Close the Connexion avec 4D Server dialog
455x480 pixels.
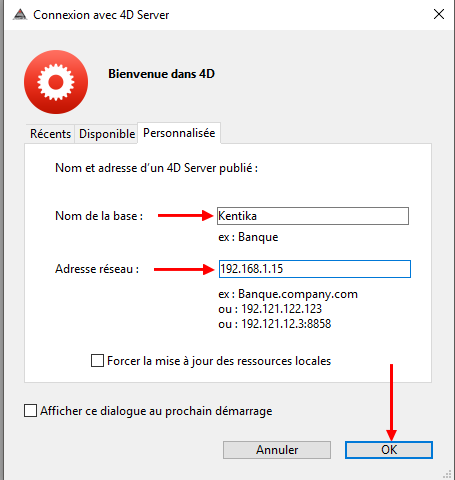click(x=439, y=14)
